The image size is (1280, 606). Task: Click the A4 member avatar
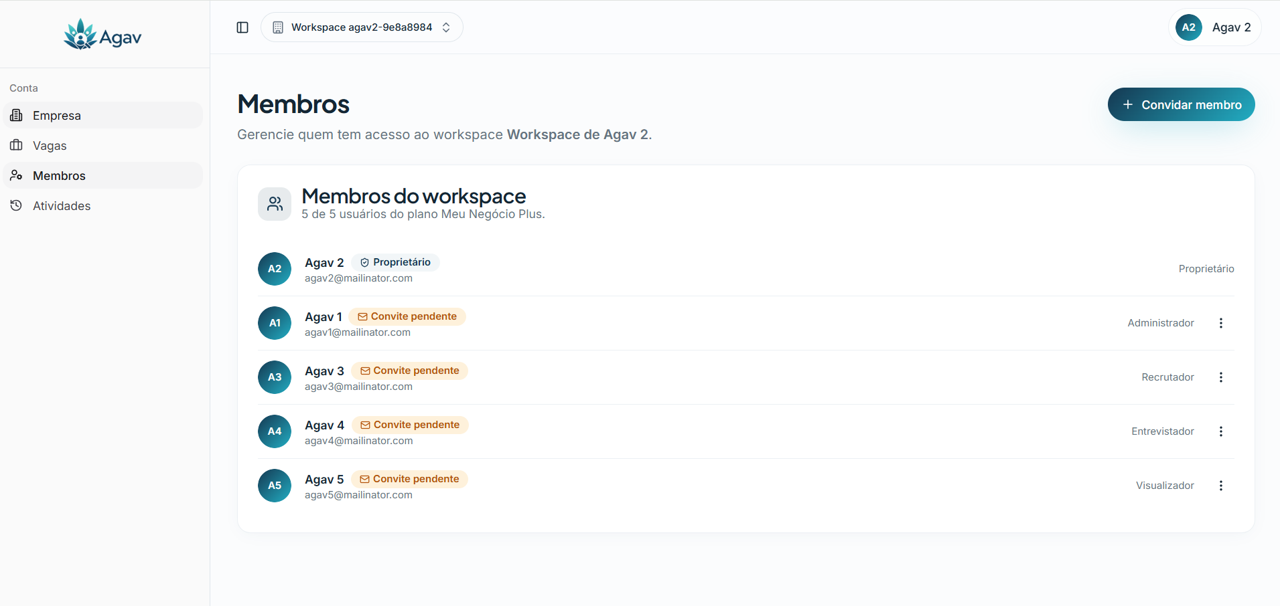pyautogui.click(x=274, y=431)
